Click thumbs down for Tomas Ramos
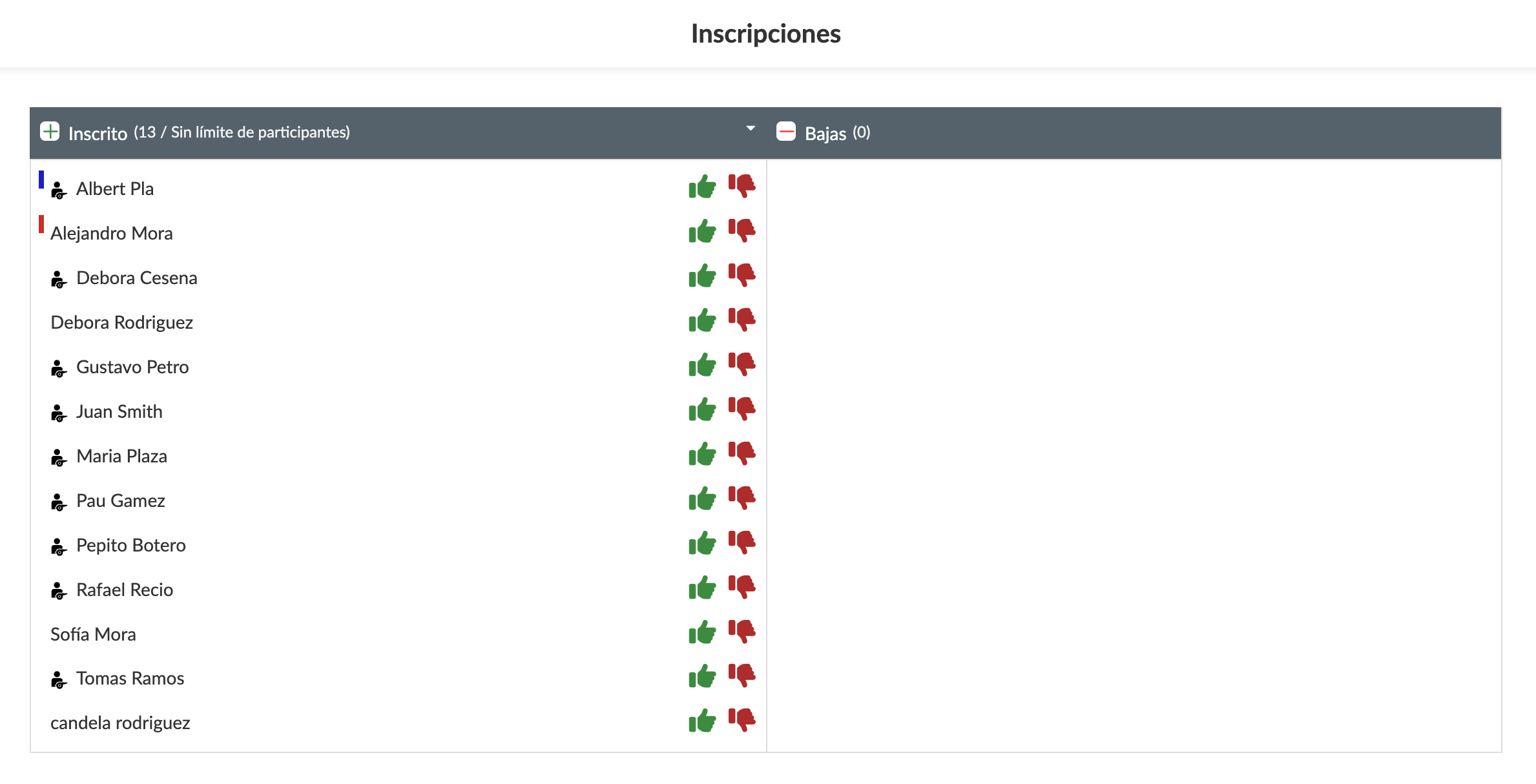This screenshot has width=1536, height=784. (x=742, y=676)
